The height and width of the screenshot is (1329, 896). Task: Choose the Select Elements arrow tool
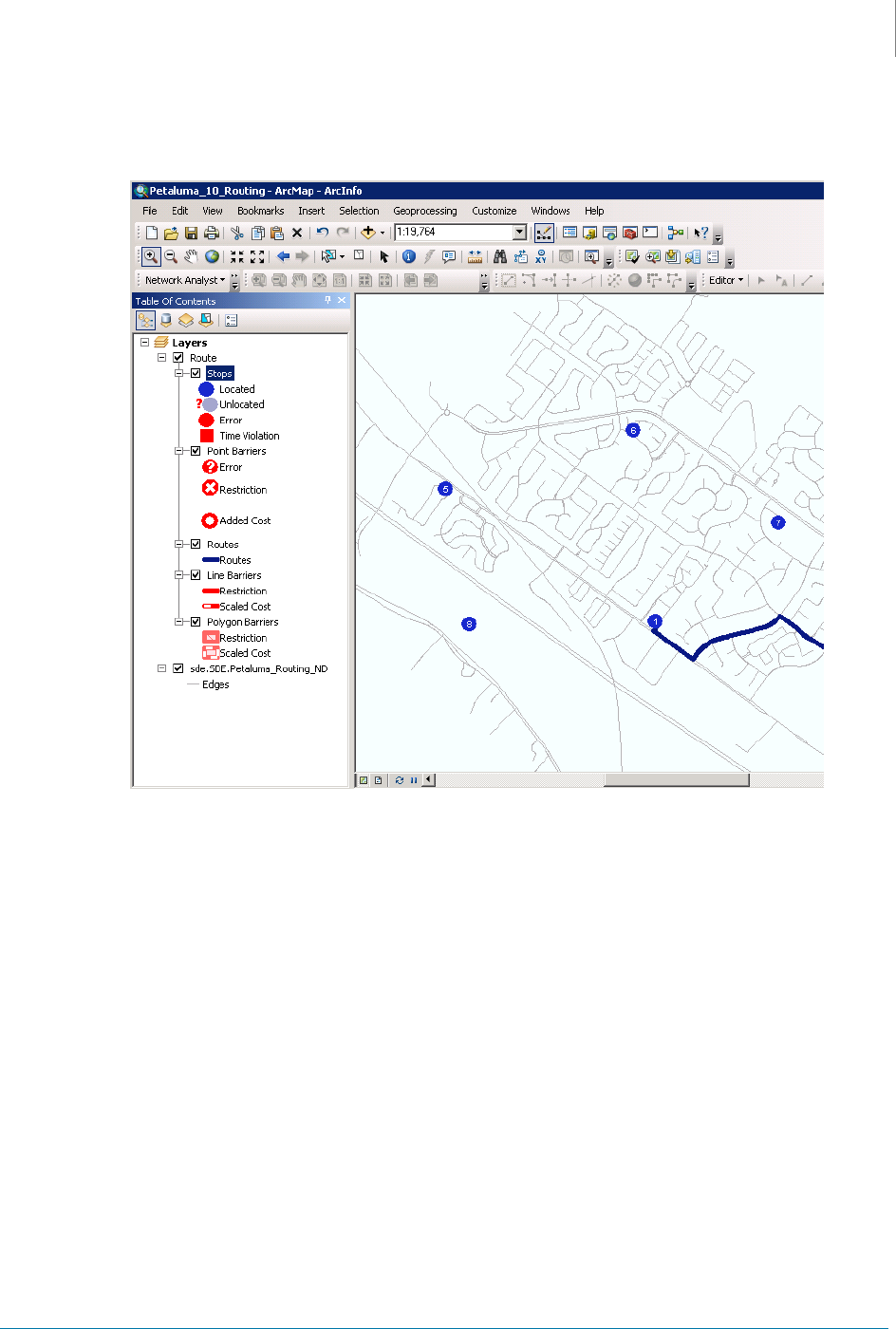tap(384, 256)
